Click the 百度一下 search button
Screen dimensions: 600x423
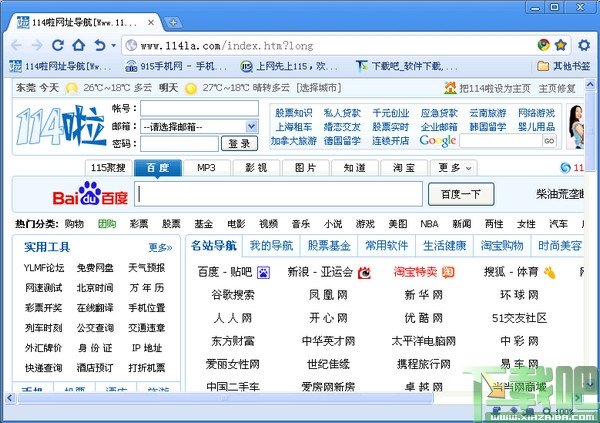(461, 194)
